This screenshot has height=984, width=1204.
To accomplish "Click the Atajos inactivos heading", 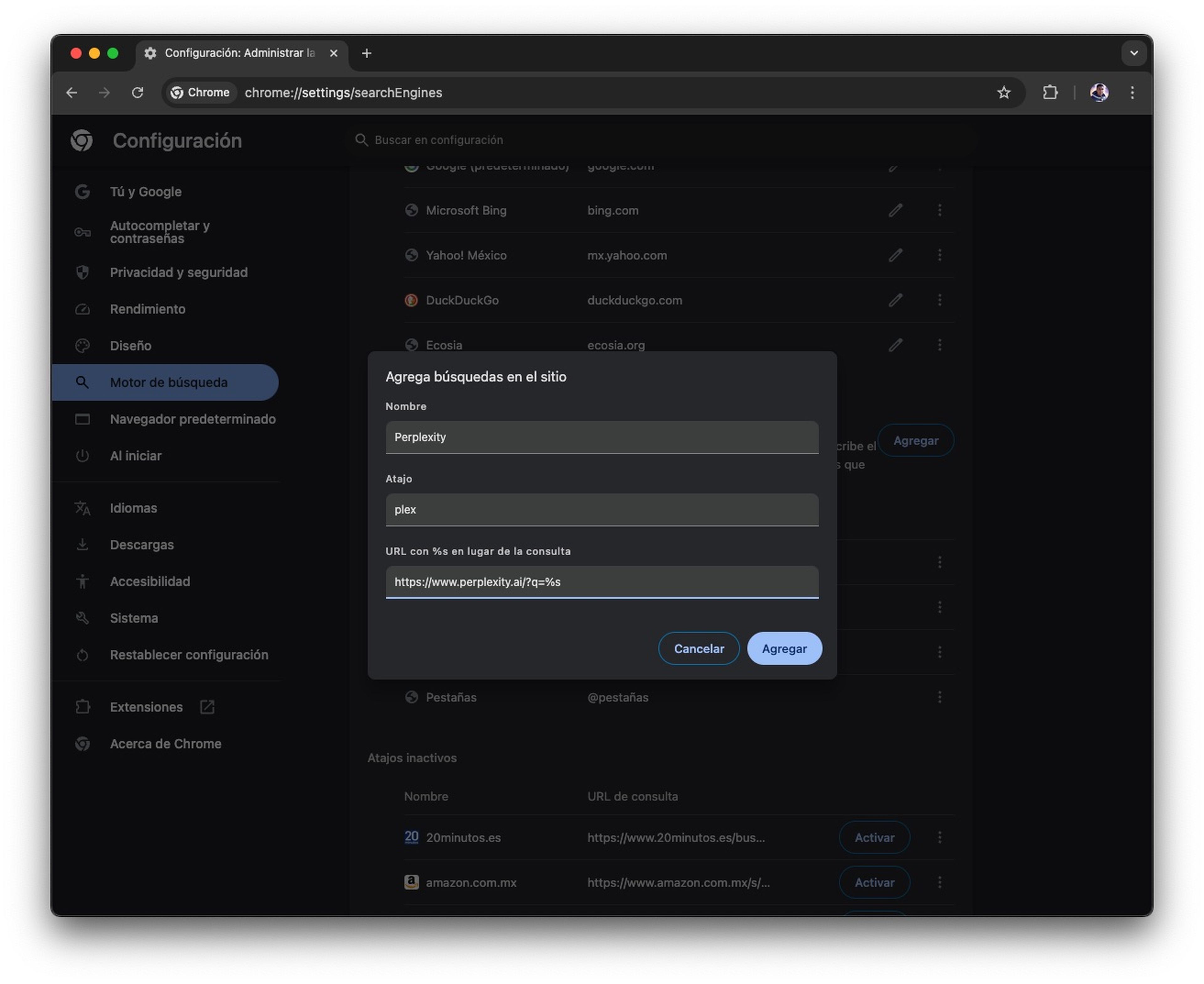I will click(x=412, y=758).
